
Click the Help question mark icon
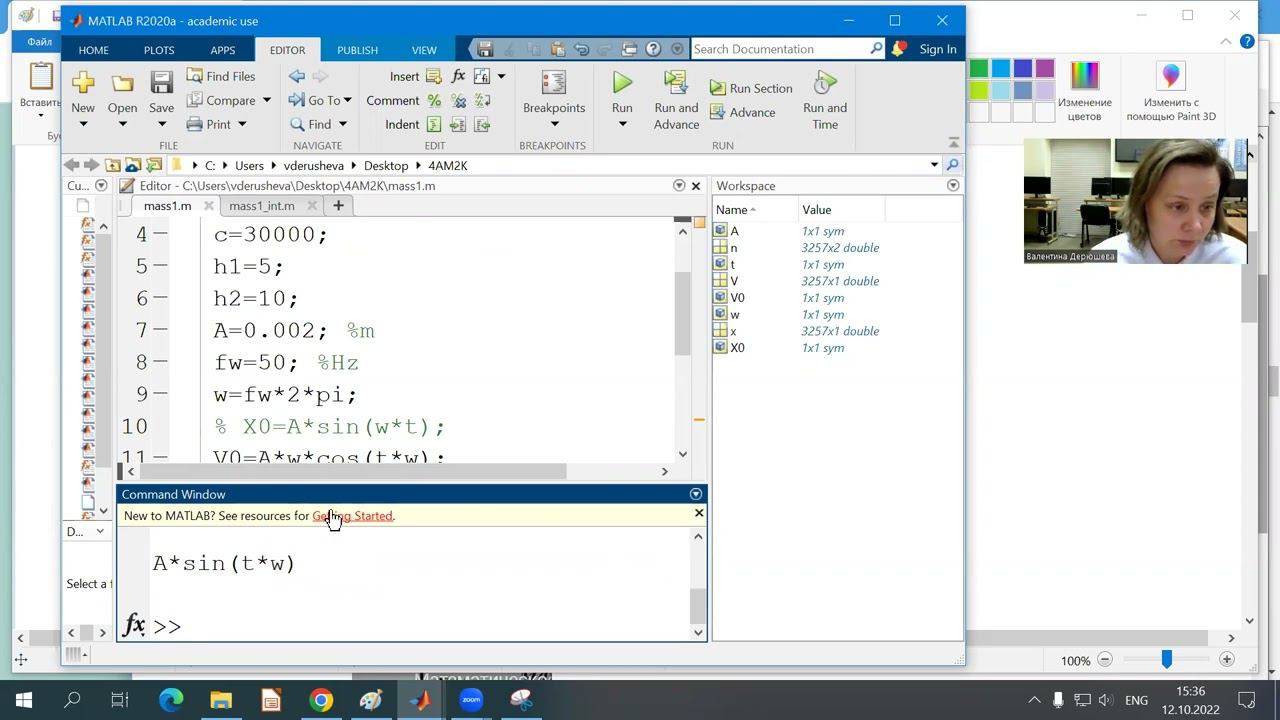(653, 49)
